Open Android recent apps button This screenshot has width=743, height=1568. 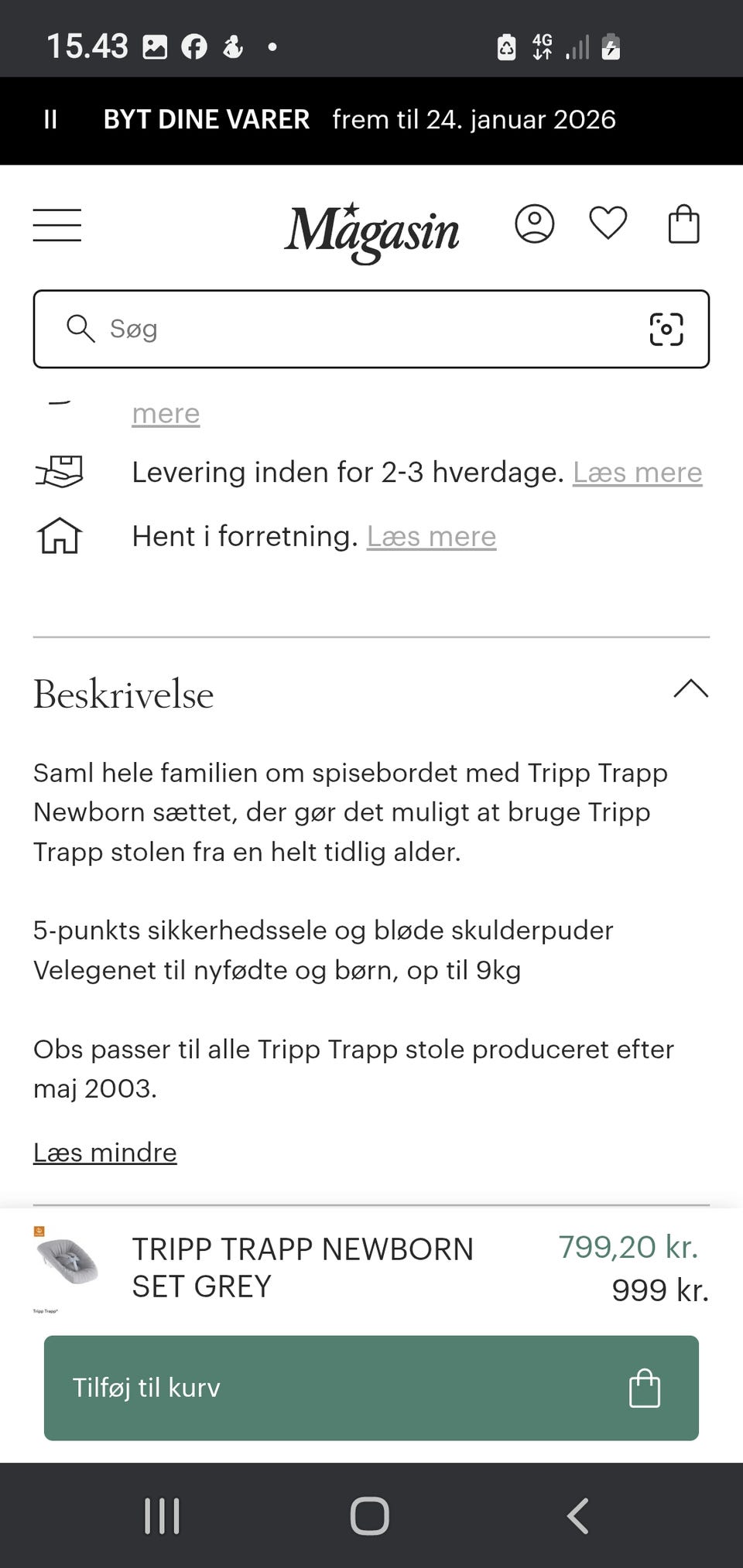click(162, 1515)
